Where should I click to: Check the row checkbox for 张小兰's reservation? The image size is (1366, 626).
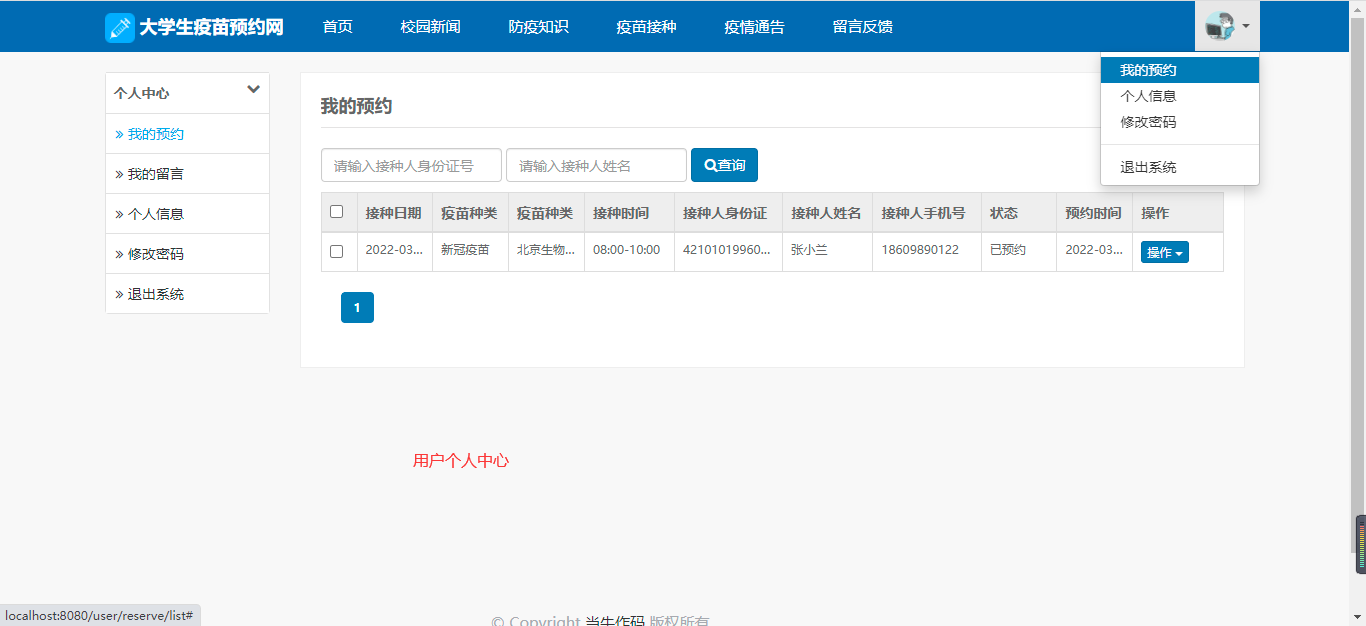pos(337,251)
